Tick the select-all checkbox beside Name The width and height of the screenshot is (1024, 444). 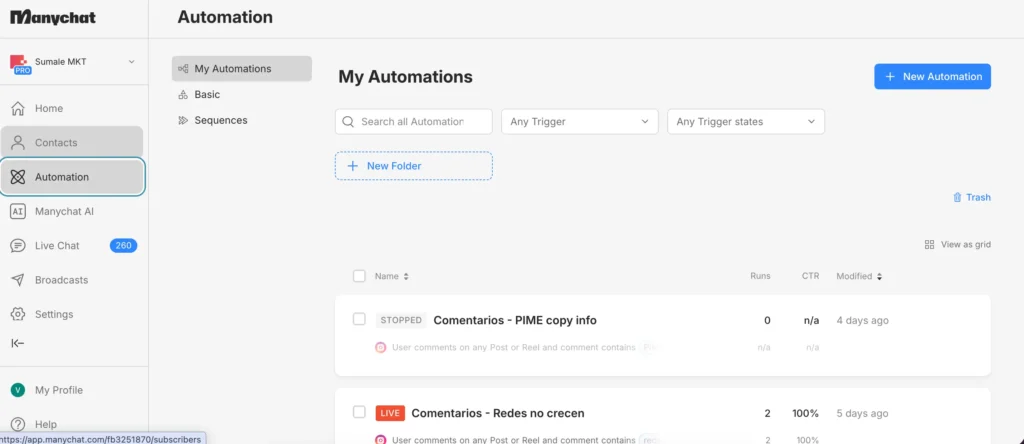tap(359, 276)
